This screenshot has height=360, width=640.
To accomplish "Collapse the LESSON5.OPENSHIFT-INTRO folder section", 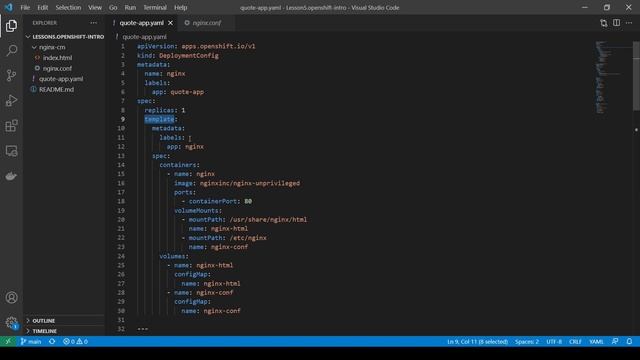I will coord(64,37).
